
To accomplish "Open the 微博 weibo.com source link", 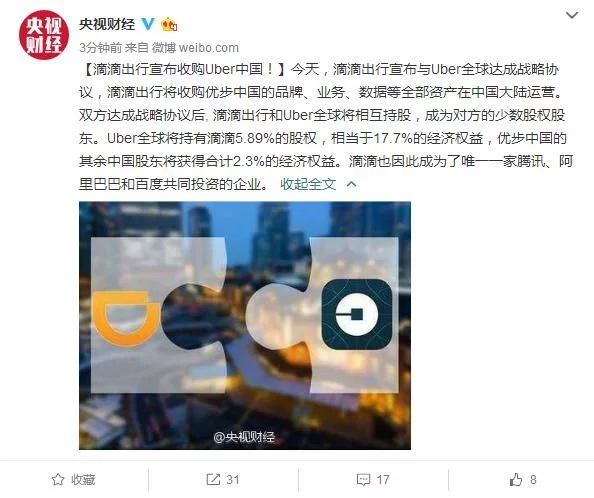I will pyautogui.click(x=195, y=48).
